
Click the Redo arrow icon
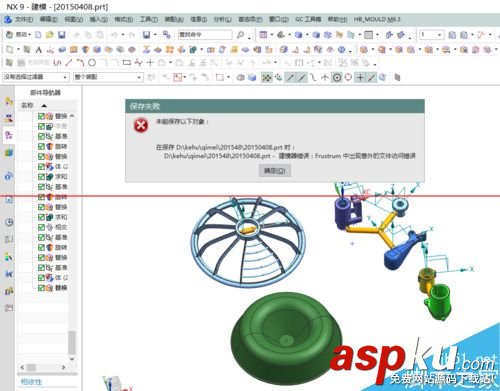(132, 35)
